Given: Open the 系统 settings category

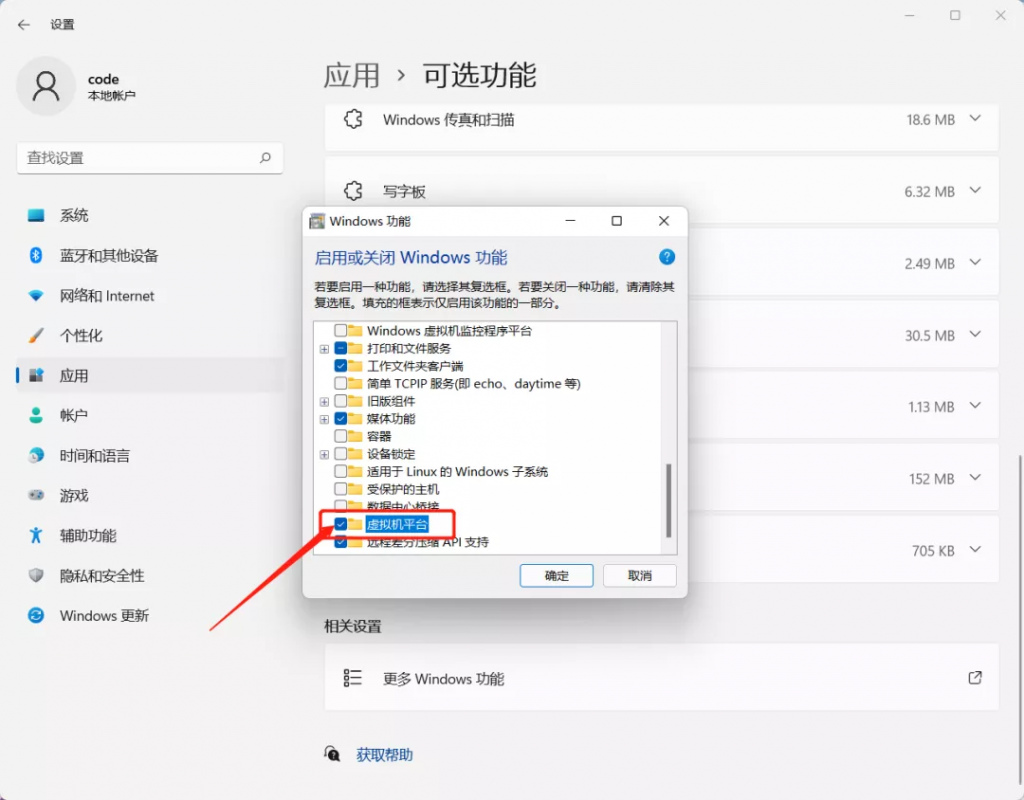Looking at the screenshot, I should [x=150, y=216].
